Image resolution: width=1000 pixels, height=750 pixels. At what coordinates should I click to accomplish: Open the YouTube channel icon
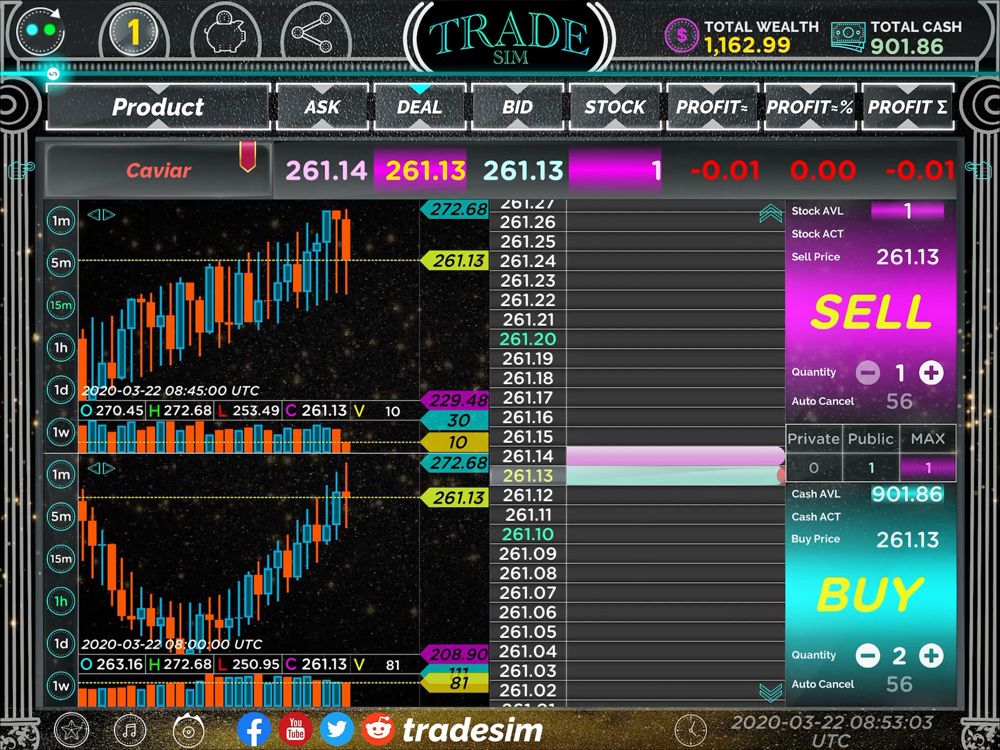295,729
